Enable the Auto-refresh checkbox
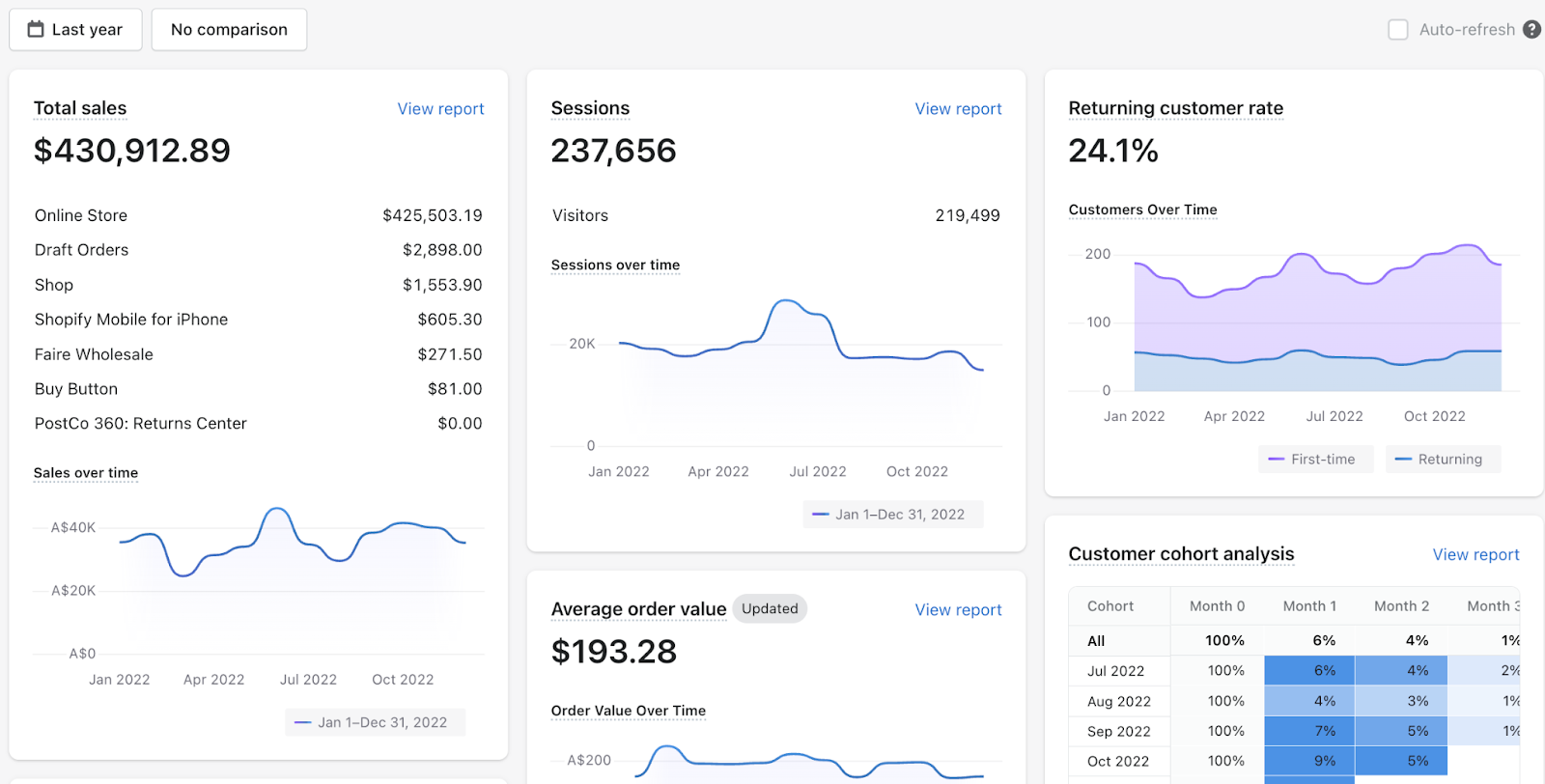Viewport: 1545px width, 784px height. [x=1397, y=29]
